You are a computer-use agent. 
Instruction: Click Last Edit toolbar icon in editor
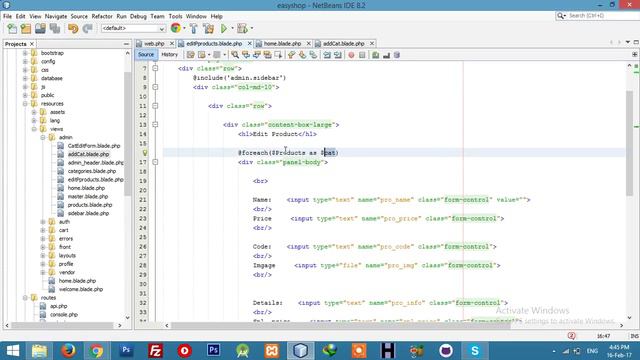pos(190,55)
